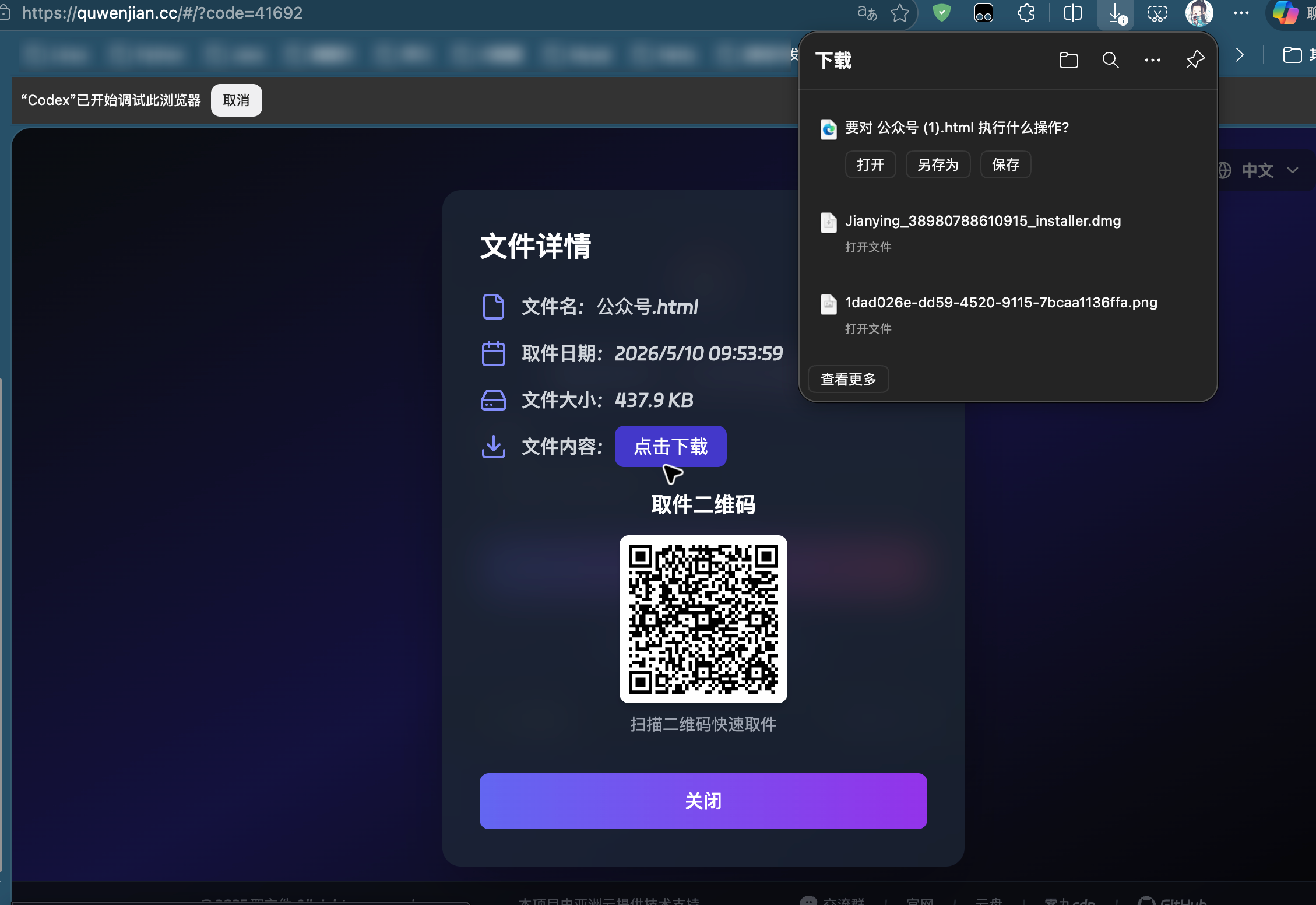Click the 文件详情 heading text
The width and height of the screenshot is (1316, 905).
535,245
